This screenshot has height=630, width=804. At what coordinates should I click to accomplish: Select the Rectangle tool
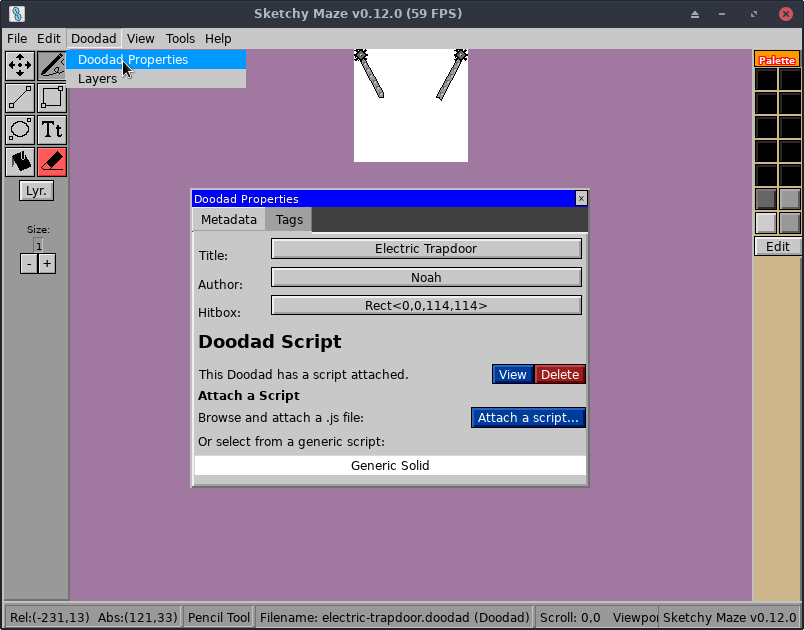click(x=51, y=97)
